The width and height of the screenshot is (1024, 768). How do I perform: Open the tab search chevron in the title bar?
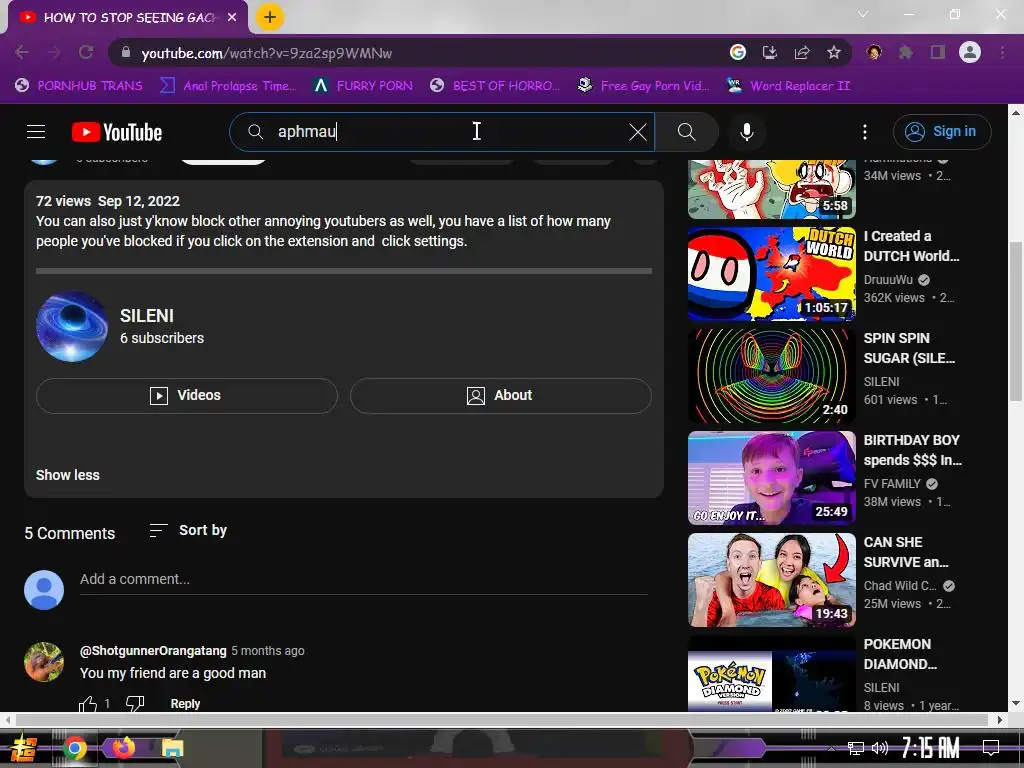tap(863, 14)
